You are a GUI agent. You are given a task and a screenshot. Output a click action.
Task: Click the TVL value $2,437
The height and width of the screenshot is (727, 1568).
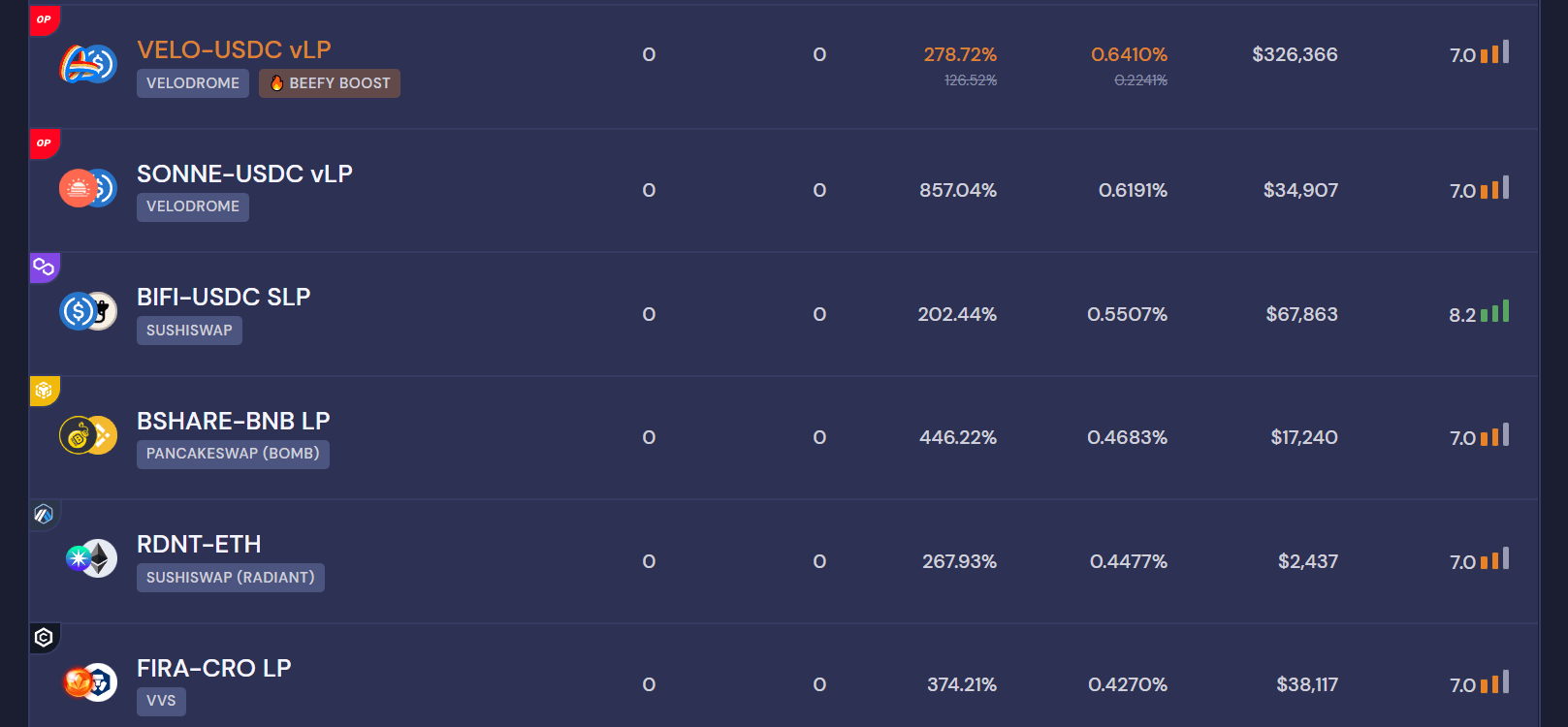click(x=1308, y=561)
